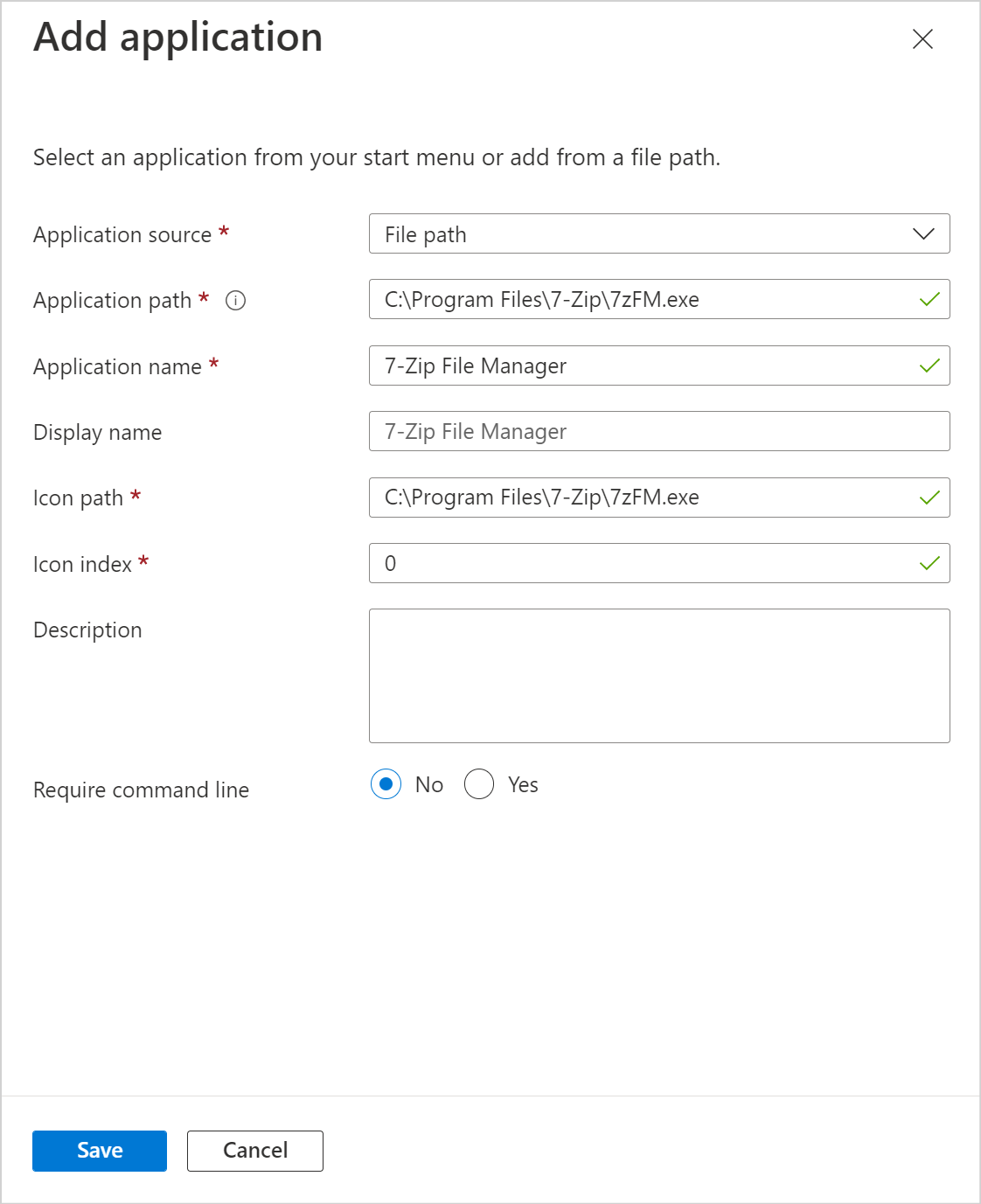
Task: Select Yes for Require command line
Action: (x=479, y=784)
